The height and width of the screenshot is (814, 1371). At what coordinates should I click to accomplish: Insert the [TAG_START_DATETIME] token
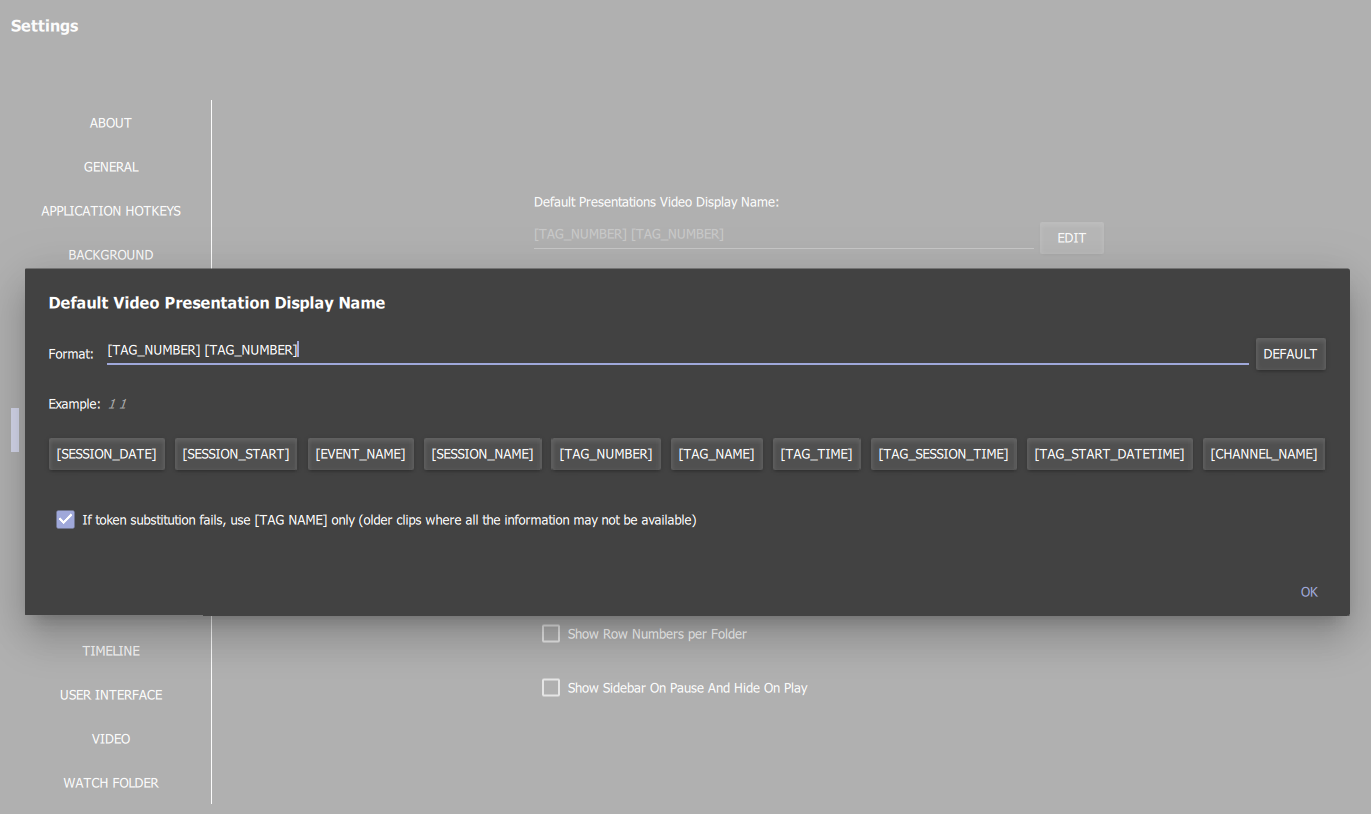click(1109, 453)
